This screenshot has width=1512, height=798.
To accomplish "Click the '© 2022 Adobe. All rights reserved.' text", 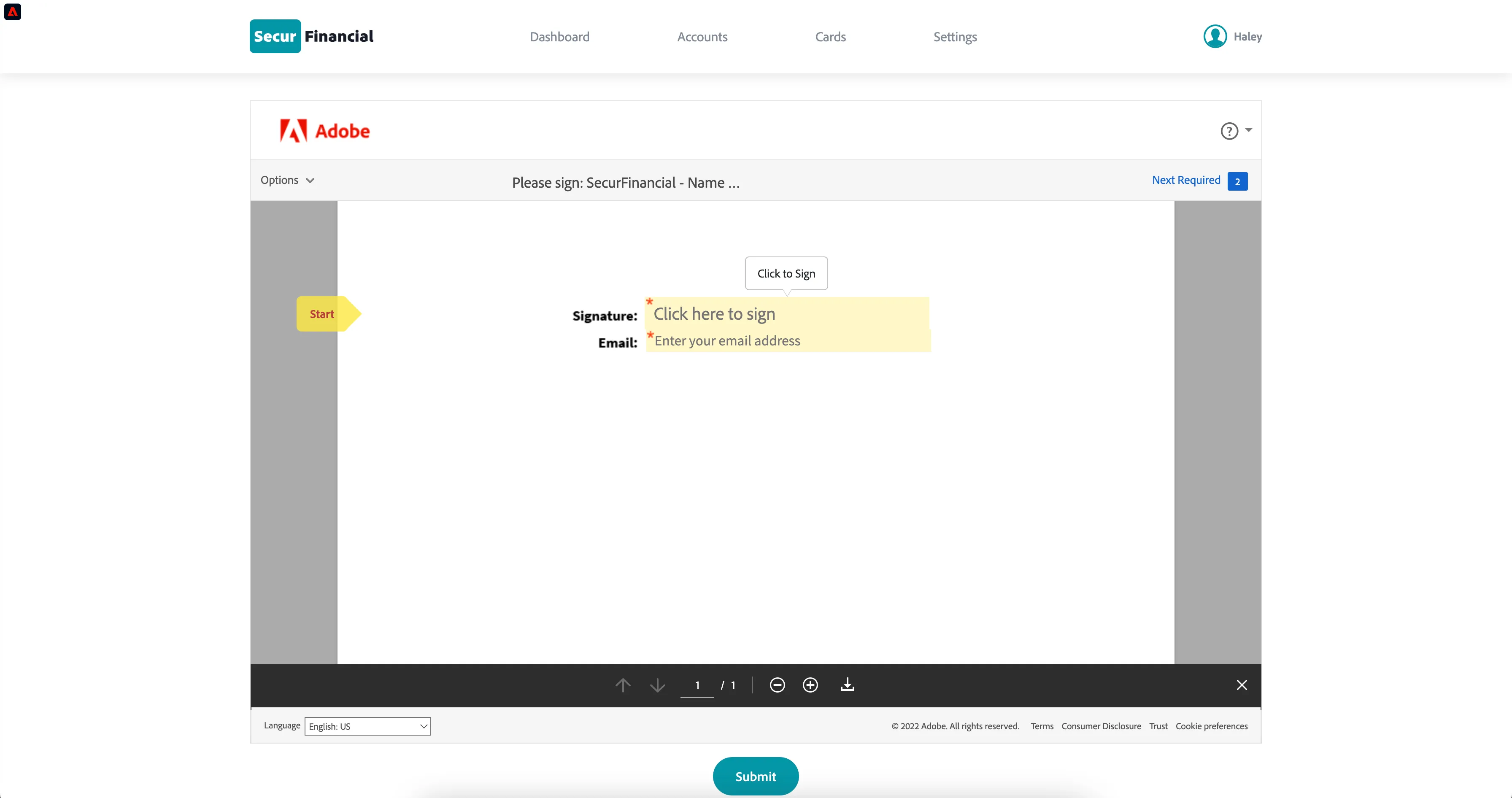I will [955, 726].
